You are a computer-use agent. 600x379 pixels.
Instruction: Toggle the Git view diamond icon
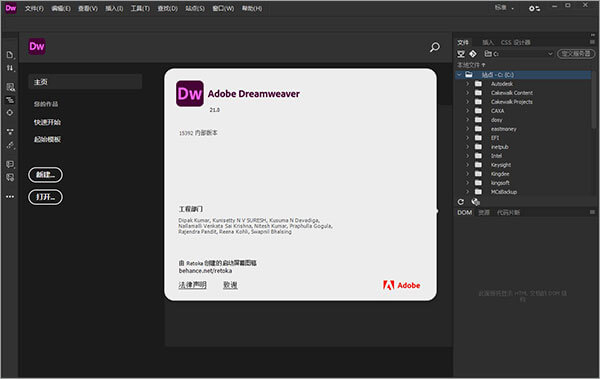click(473, 54)
